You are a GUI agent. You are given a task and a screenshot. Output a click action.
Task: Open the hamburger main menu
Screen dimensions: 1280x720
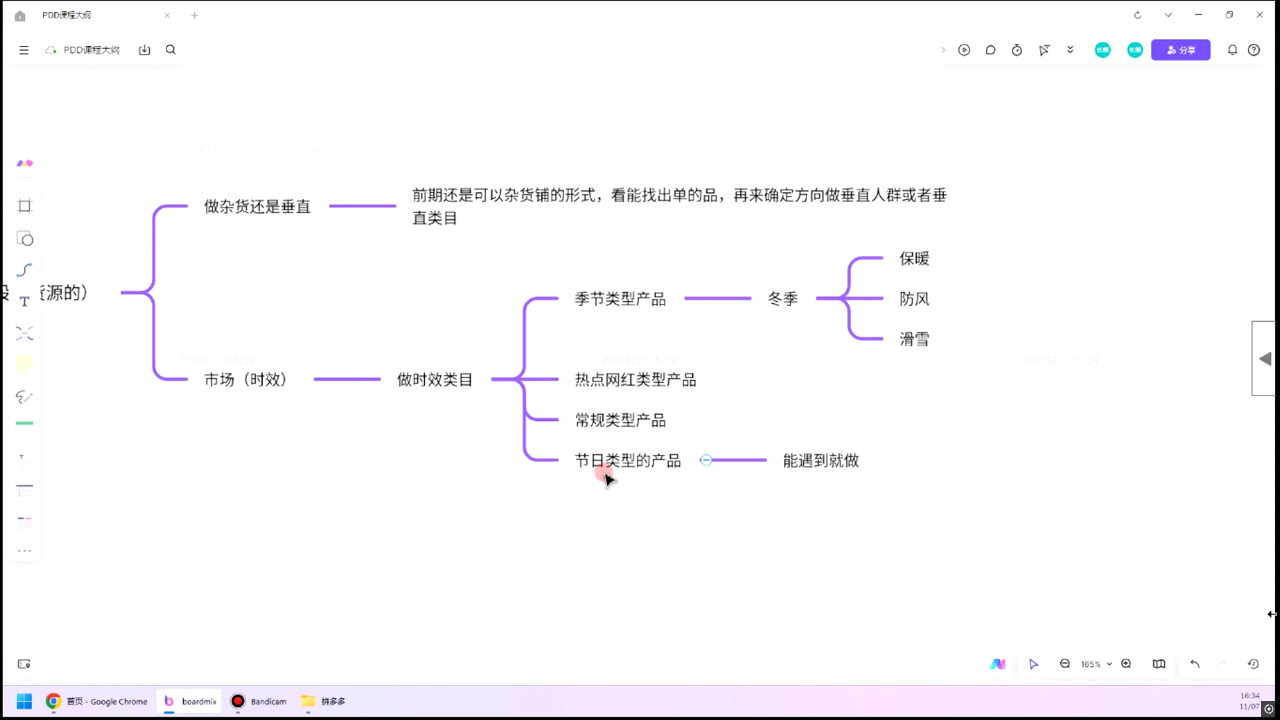[x=24, y=50]
